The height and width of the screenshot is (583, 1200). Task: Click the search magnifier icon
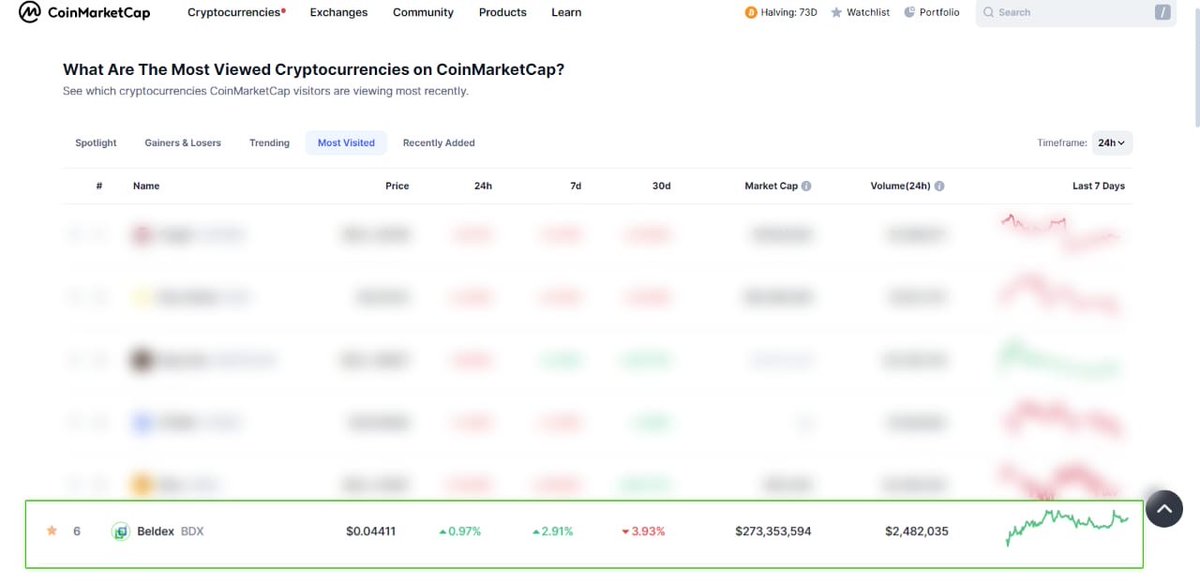click(989, 13)
